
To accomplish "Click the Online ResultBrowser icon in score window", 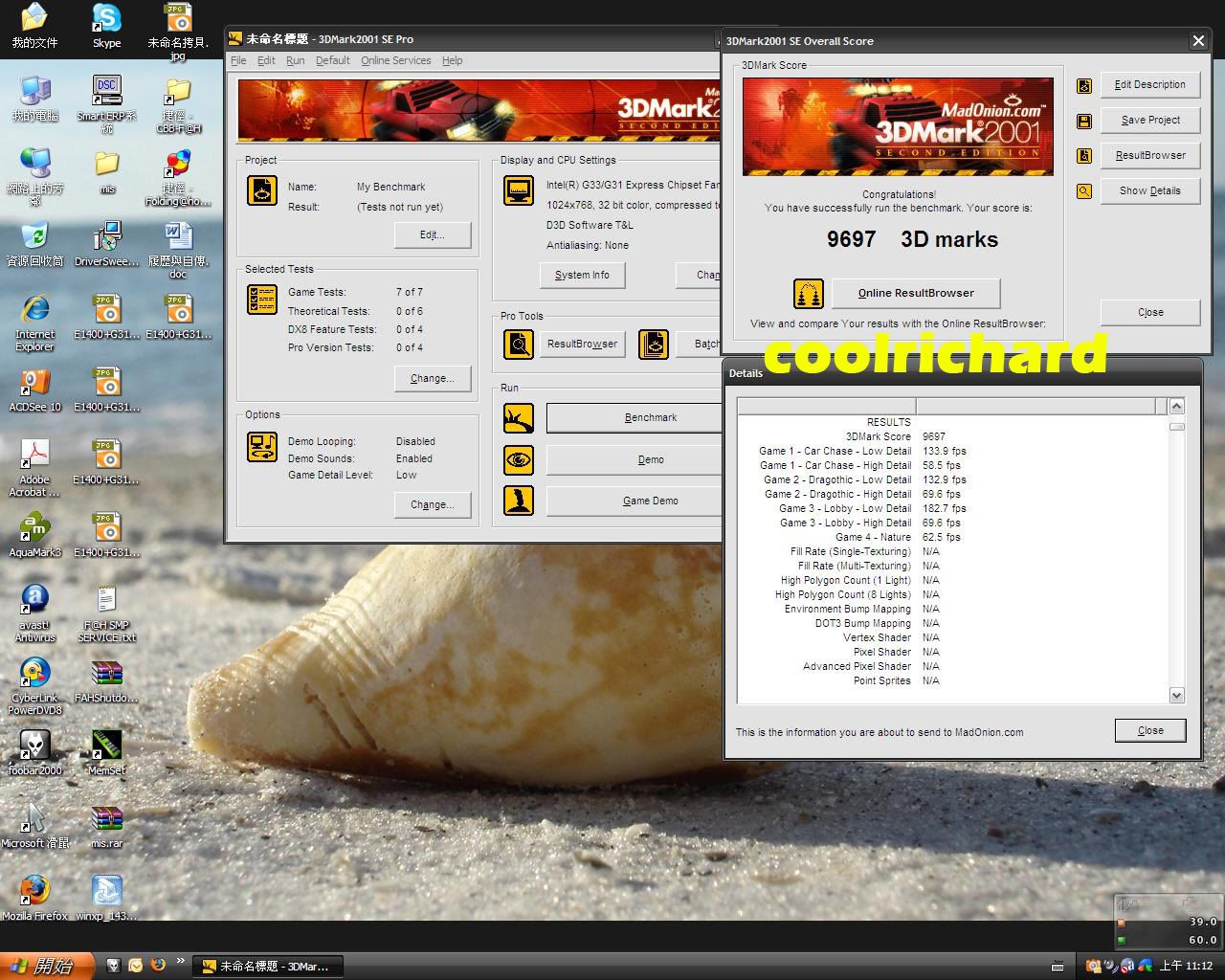I will pos(809,294).
